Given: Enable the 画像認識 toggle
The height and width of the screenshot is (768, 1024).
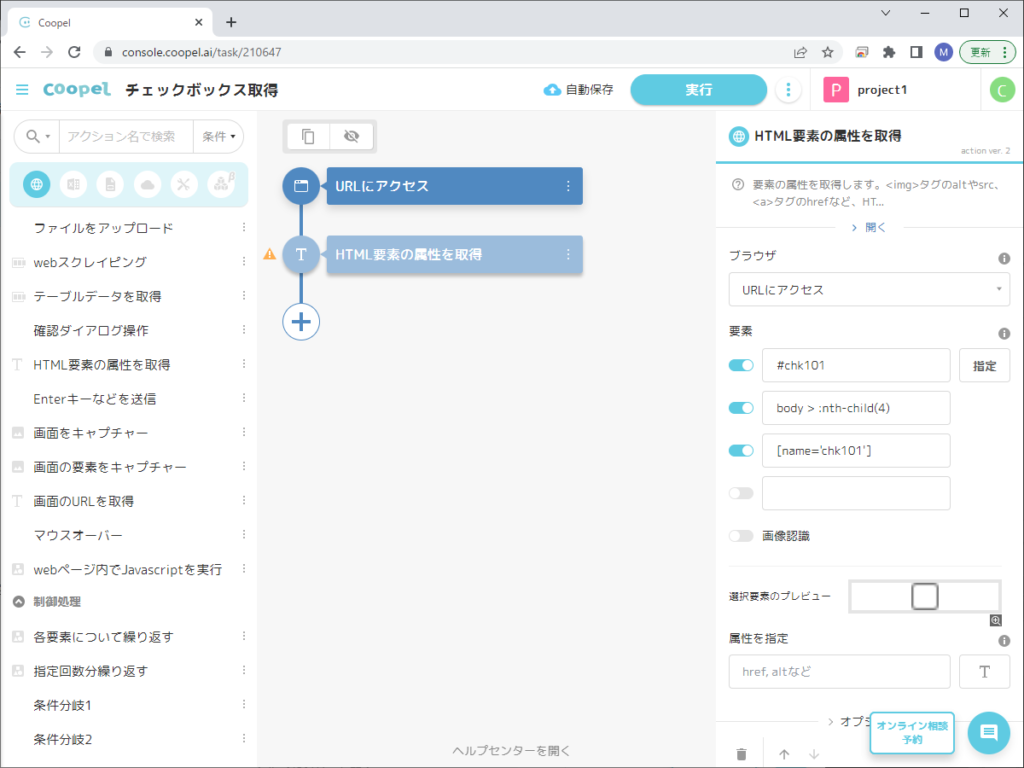Looking at the screenshot, I should (741, 536).
